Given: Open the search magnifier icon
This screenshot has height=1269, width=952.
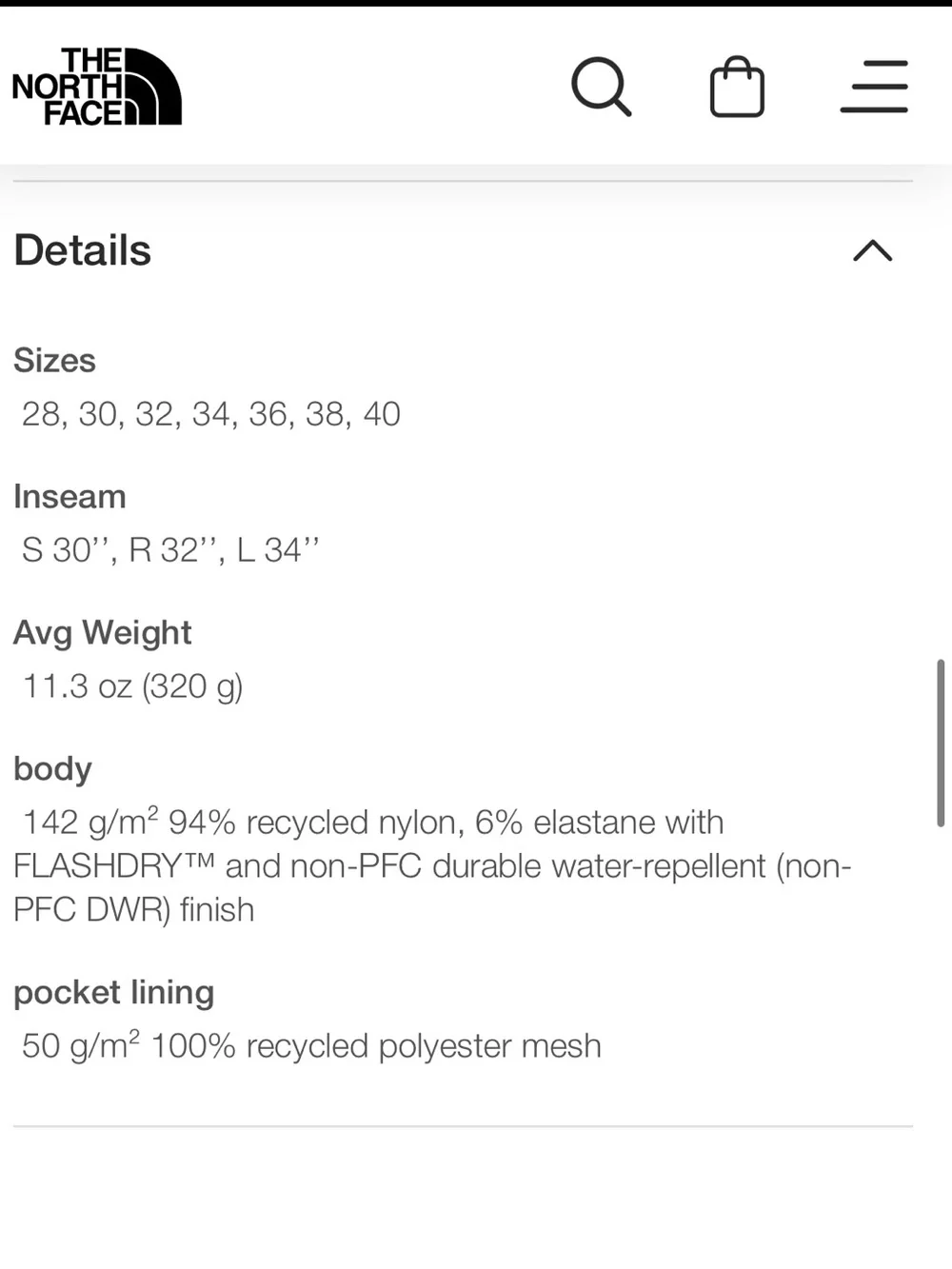Looking at the screenshot, I should coord(602,87).
